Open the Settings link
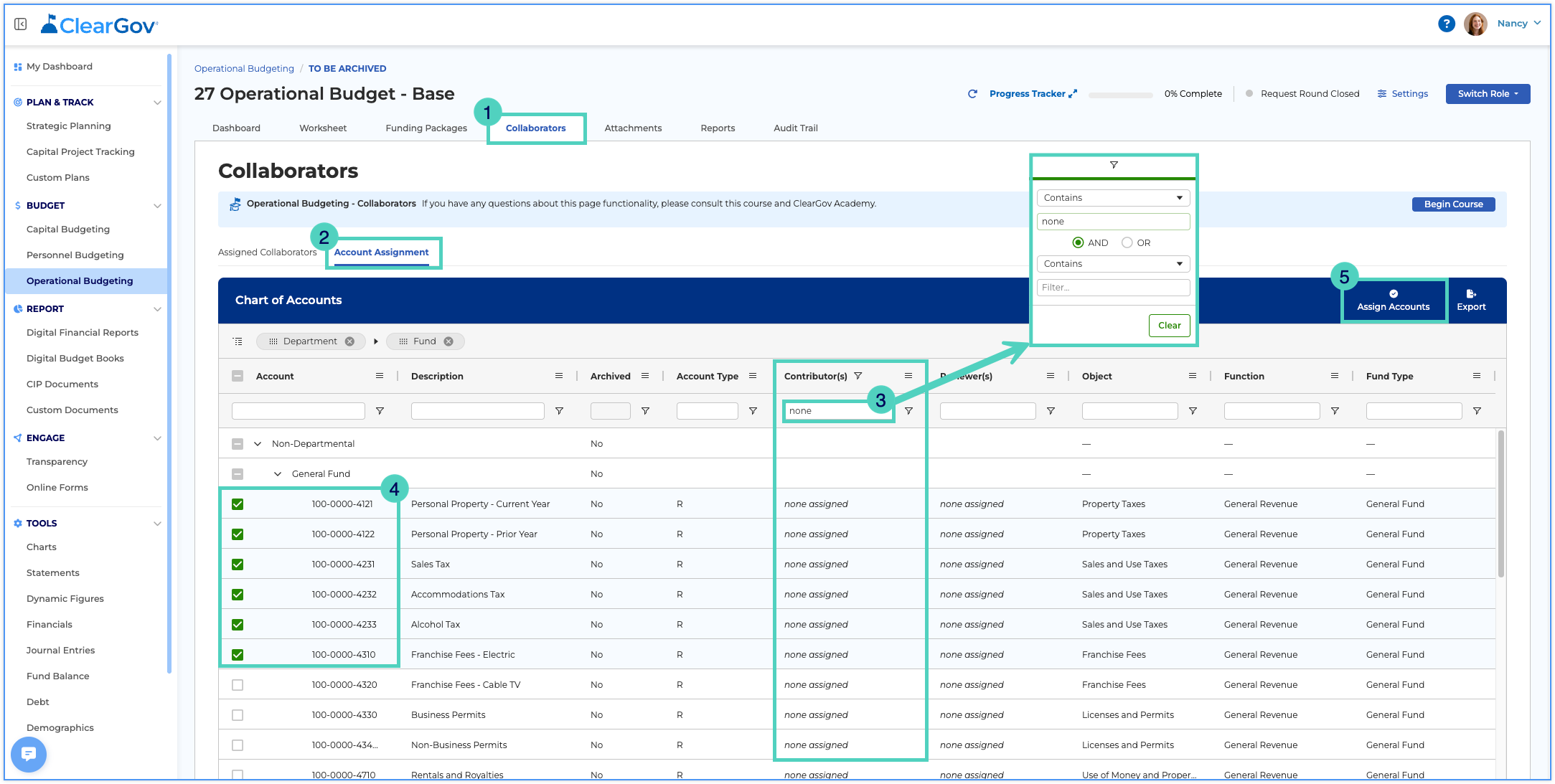The height and width of the screenshot is (784, 1555). (1402, 94)
